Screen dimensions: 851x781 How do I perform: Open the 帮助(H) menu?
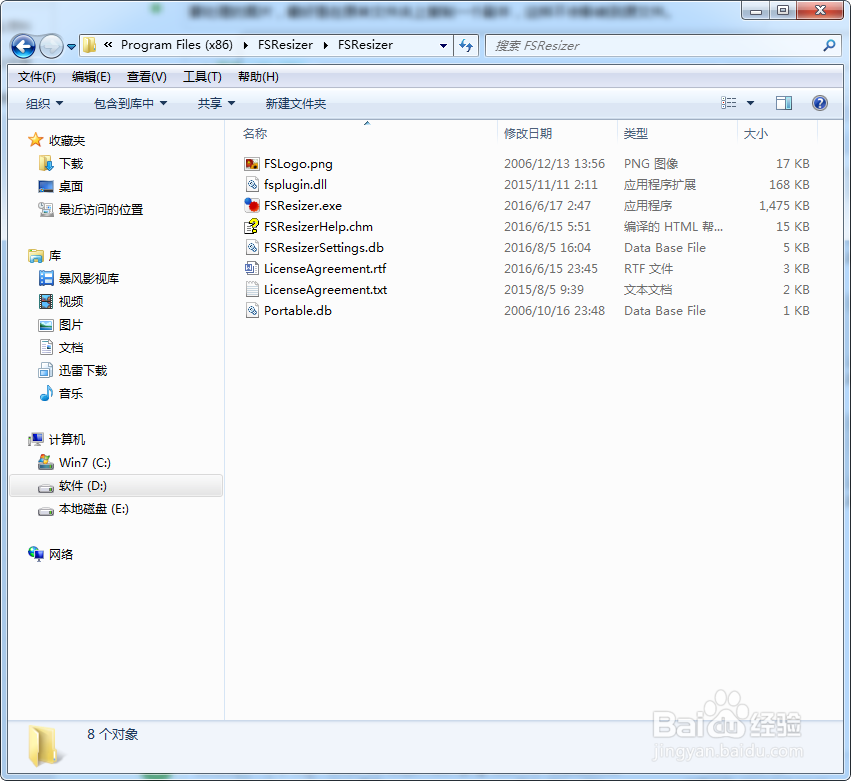258,77
